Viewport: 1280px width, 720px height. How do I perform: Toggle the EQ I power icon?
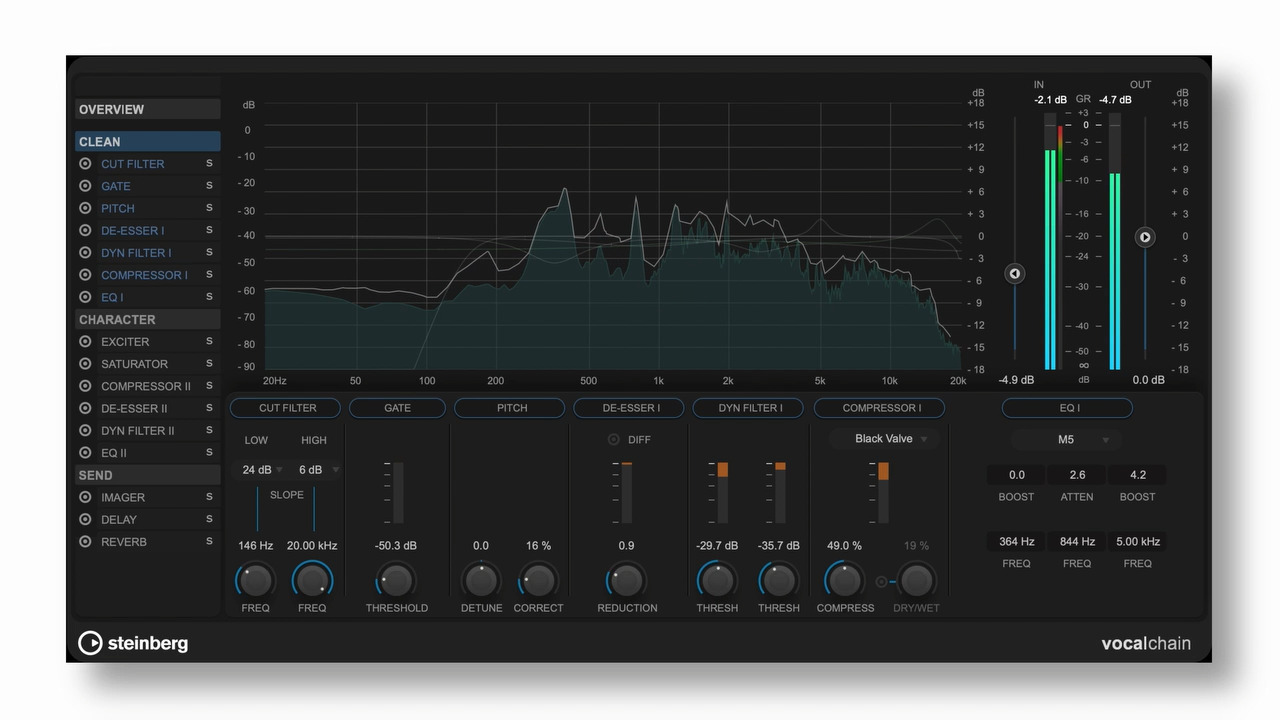(85, 297)
